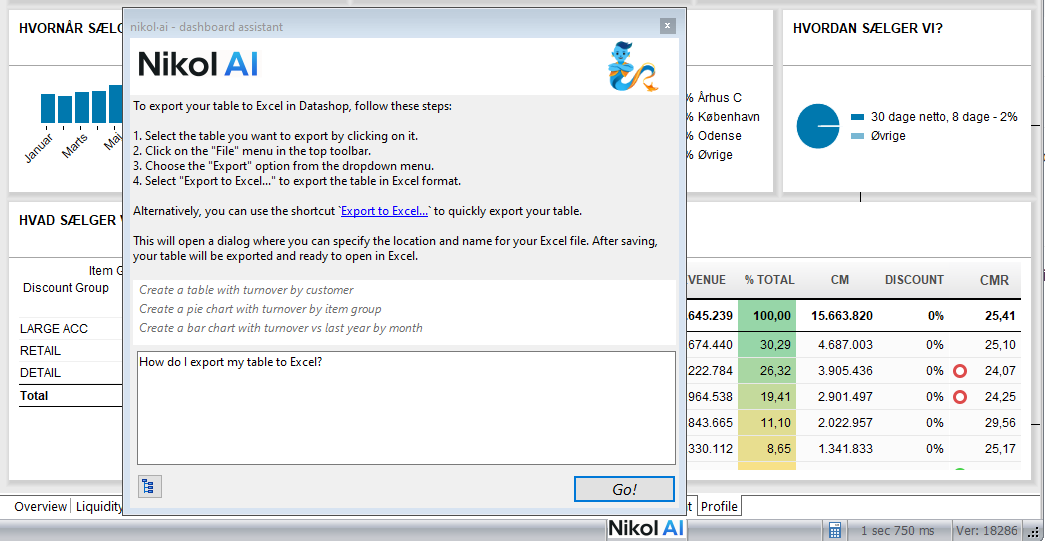
Task: Click the 'DISCOUNT' column header
Action: pos(914,280)
